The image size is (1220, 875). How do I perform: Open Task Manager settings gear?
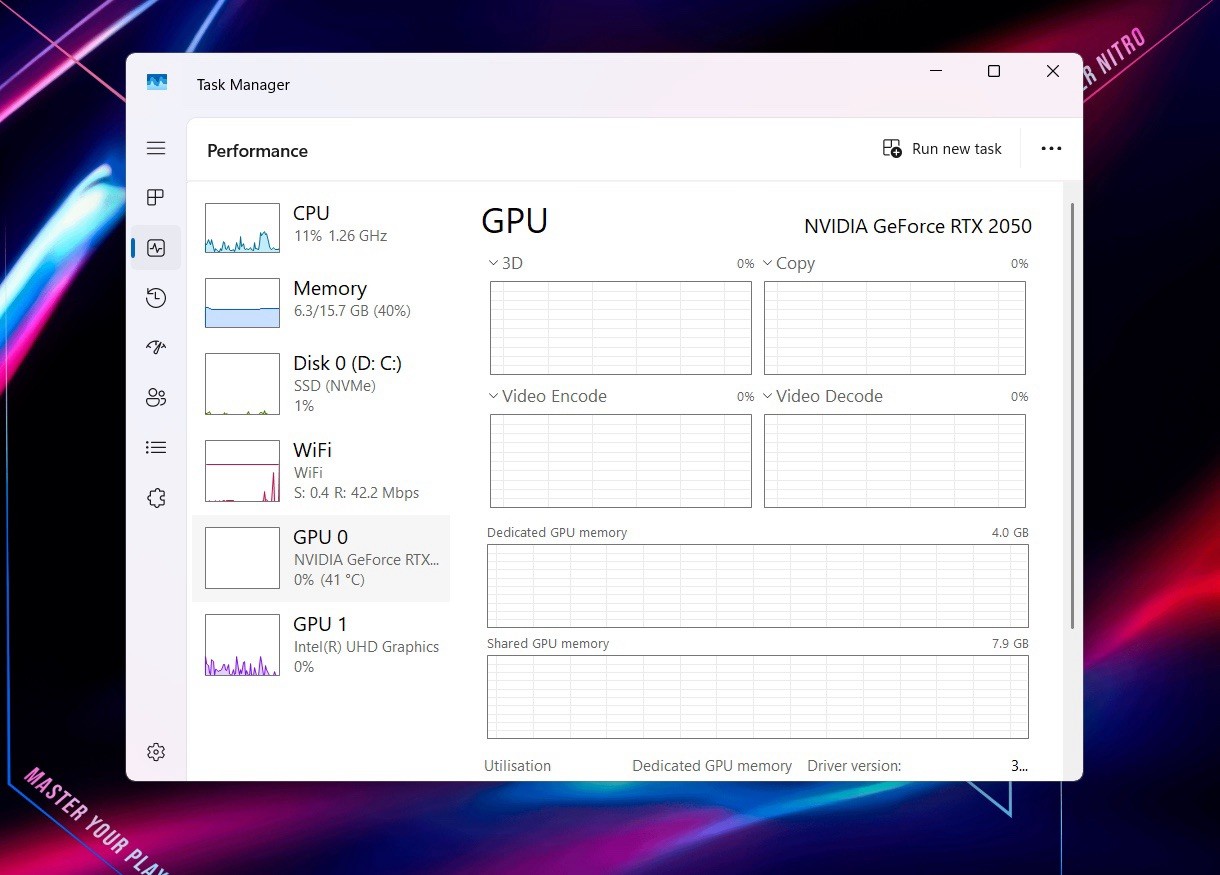coord(156,752)
